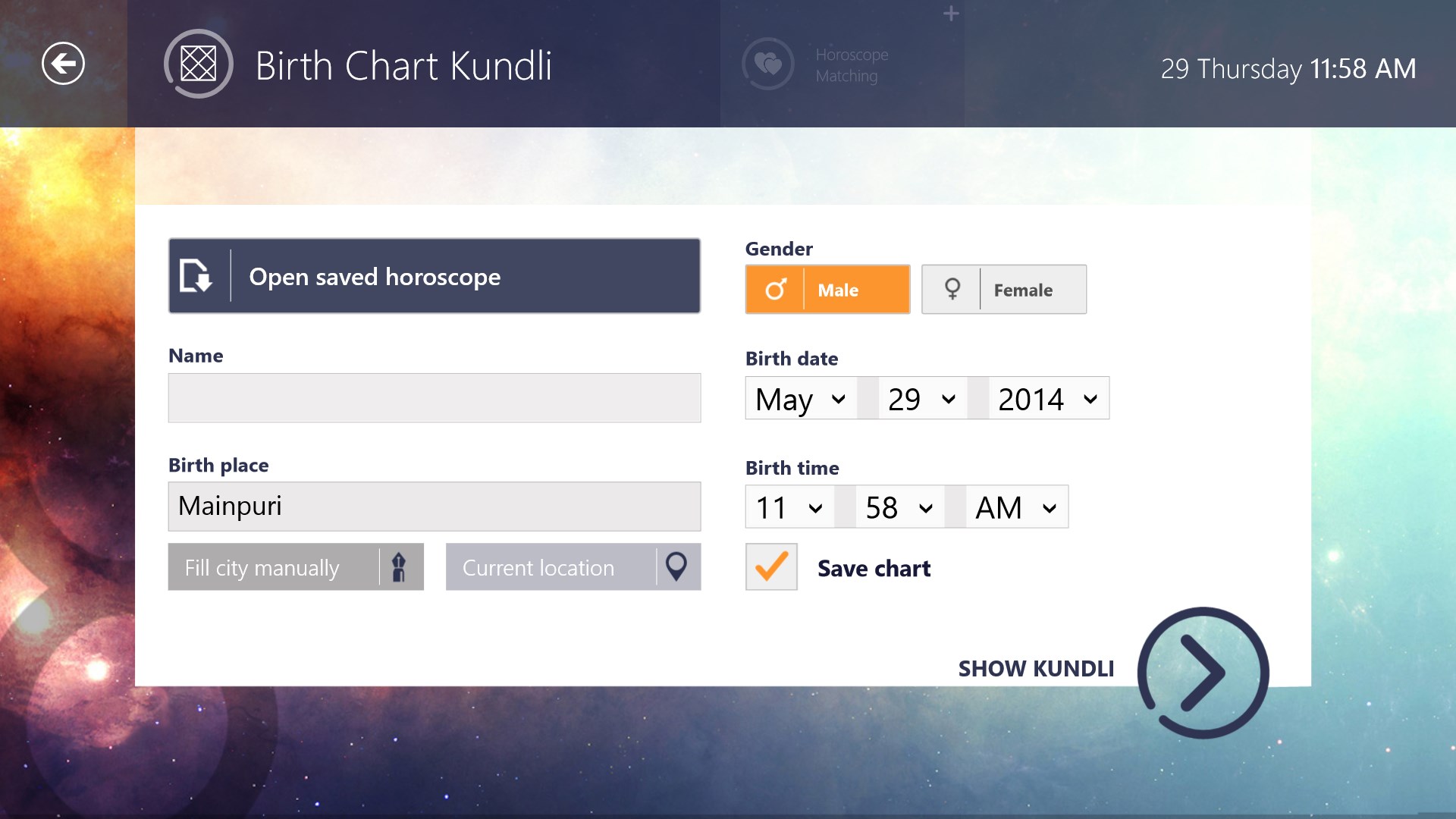This screenshot has width=1456, height=819.
Task: Click the pen icon on Fill city manually
Action: [399, 567]
